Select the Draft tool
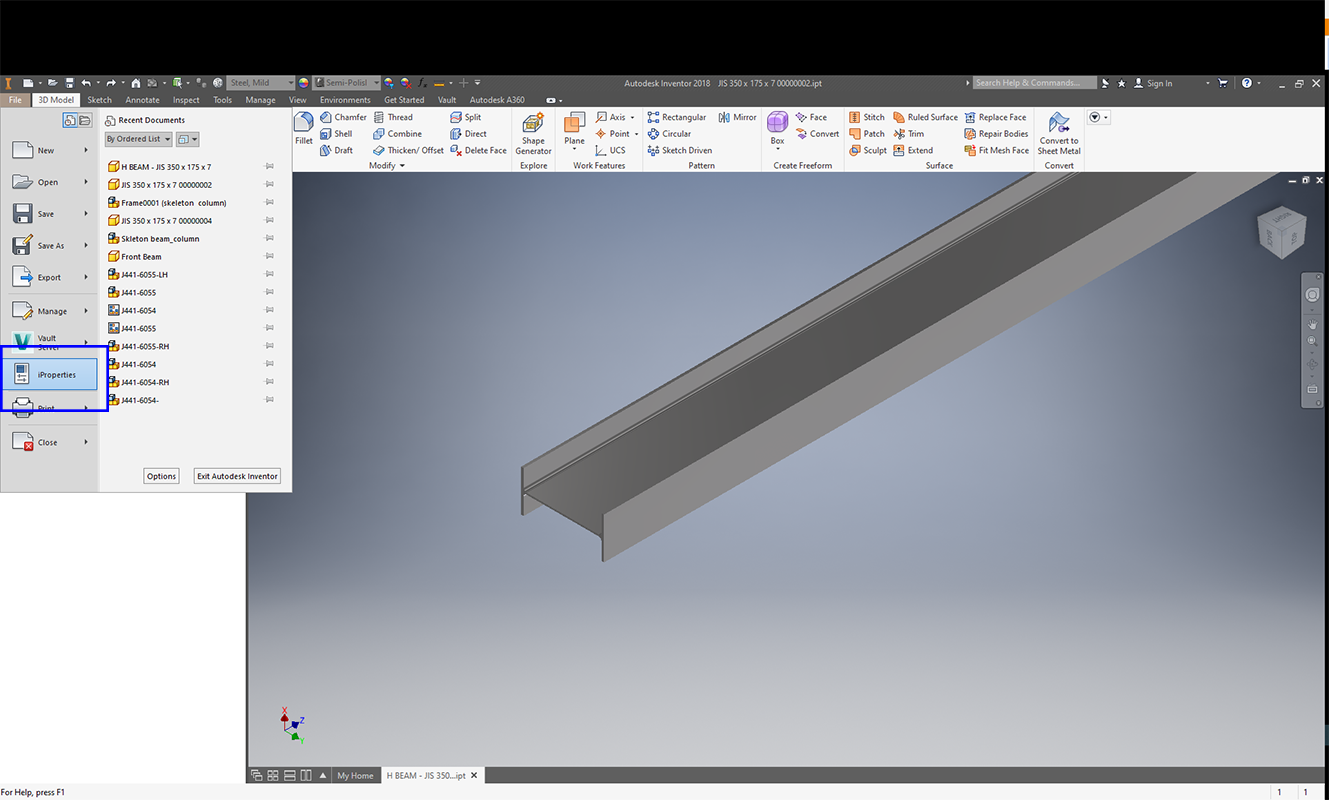Viewport: 1329px width, 800px height. (x=336, y=150)
